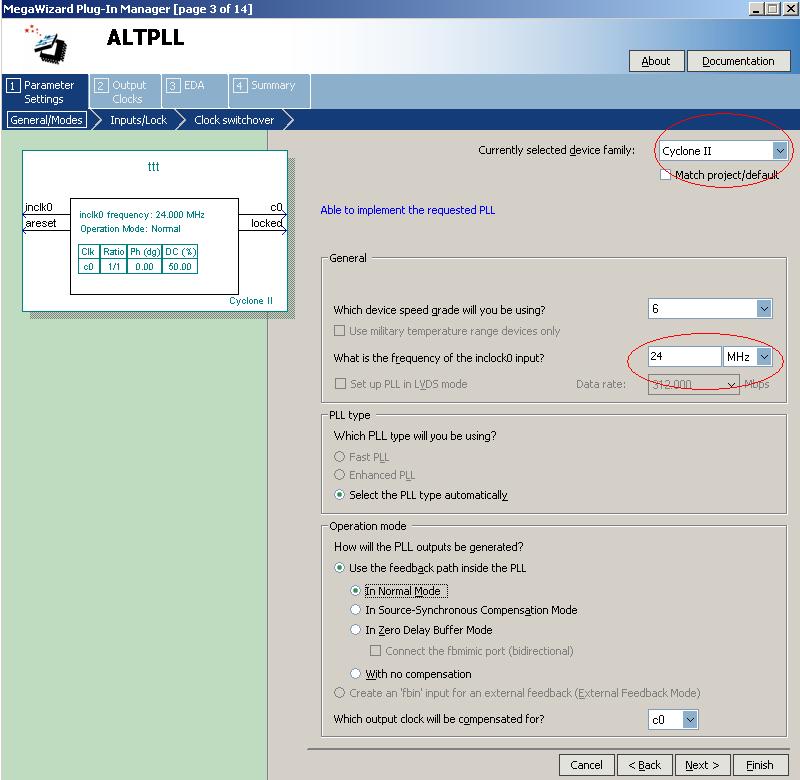Switch to the Output Clocks tab
800x780 pixels.
tap(126, 92)
